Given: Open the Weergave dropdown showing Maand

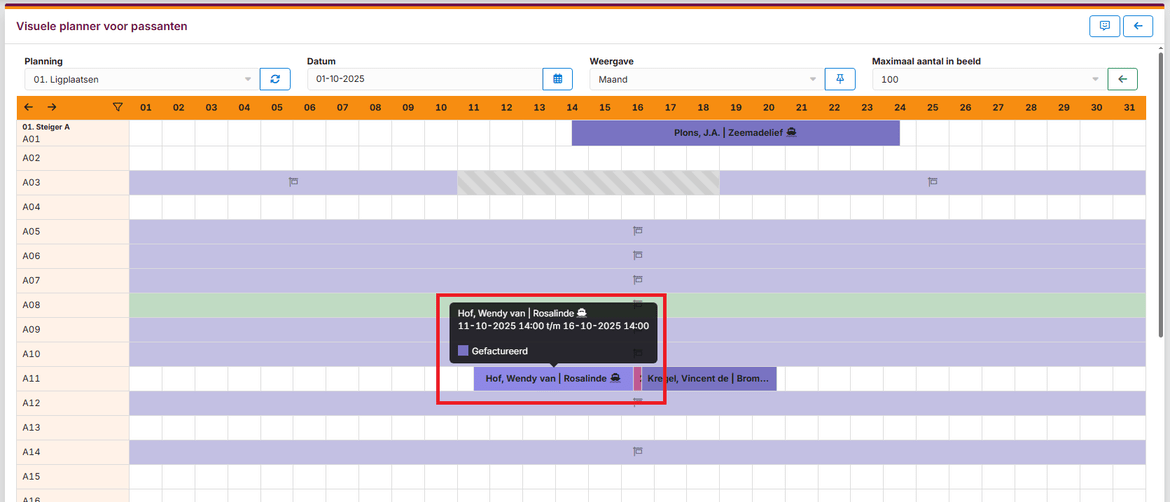Looking at the screenshot, I should [x=705, y=79].
